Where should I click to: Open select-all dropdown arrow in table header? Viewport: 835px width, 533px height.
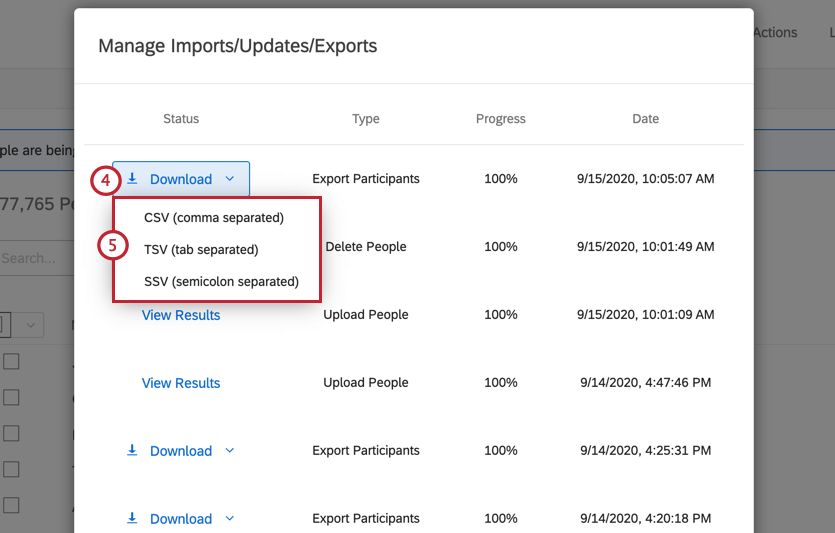[29, 324]
